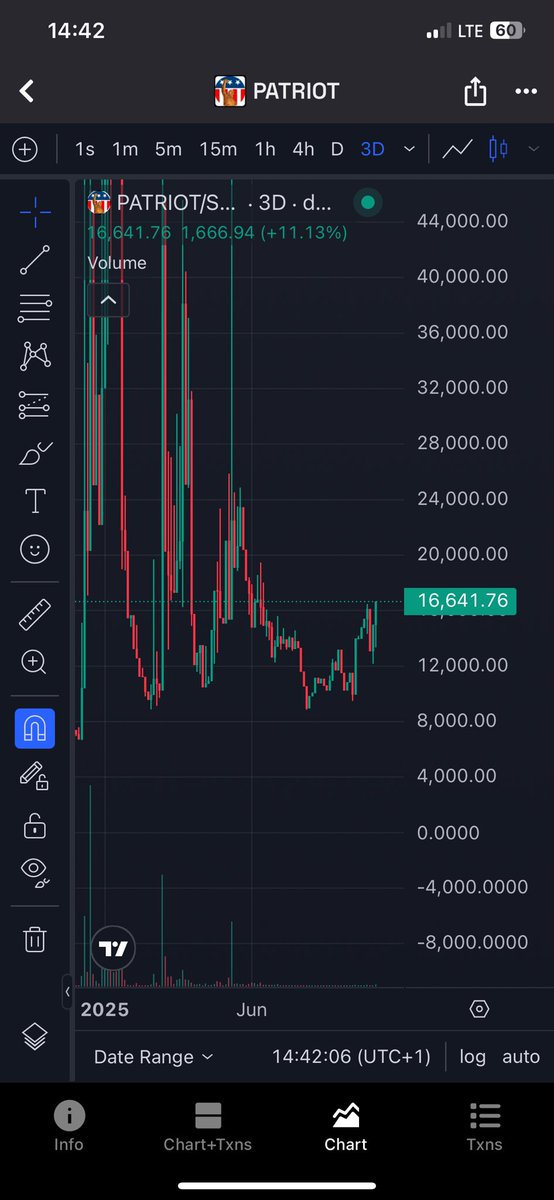Click the candlestick chart type icon
The image size is (554, 1200).
click(498, 149)
